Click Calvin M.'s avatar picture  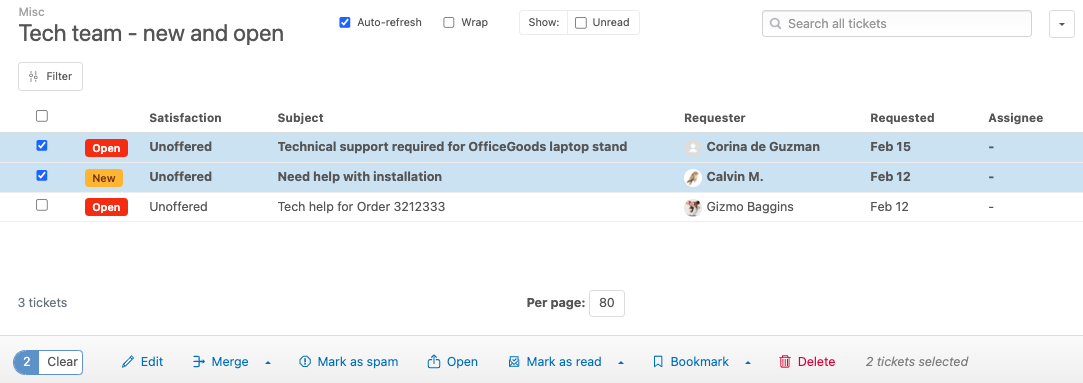coord(693,177)
